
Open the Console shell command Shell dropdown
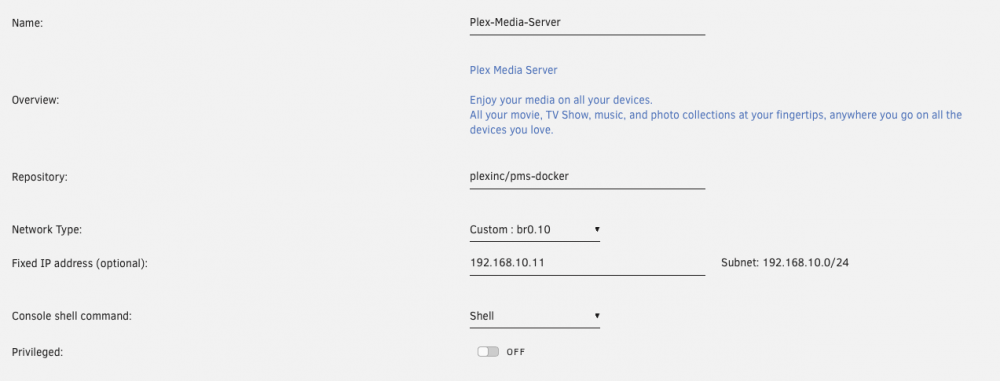534,316
